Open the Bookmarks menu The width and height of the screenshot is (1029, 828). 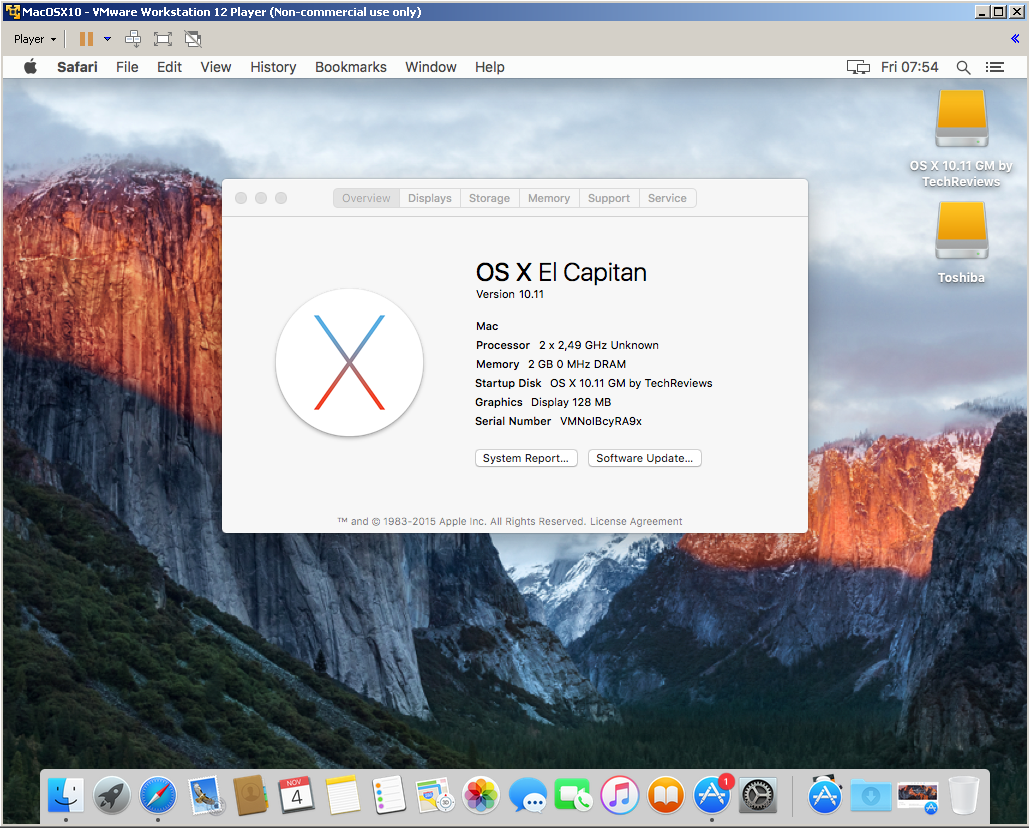click(351, 67)
